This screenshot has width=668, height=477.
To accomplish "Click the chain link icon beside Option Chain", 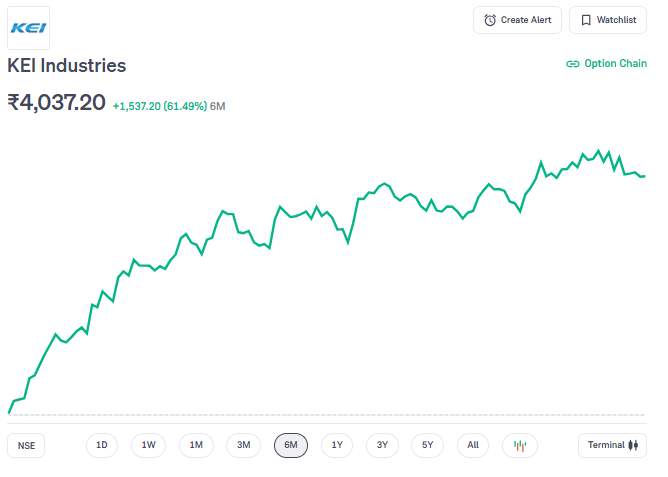I will tap(573, 64).
